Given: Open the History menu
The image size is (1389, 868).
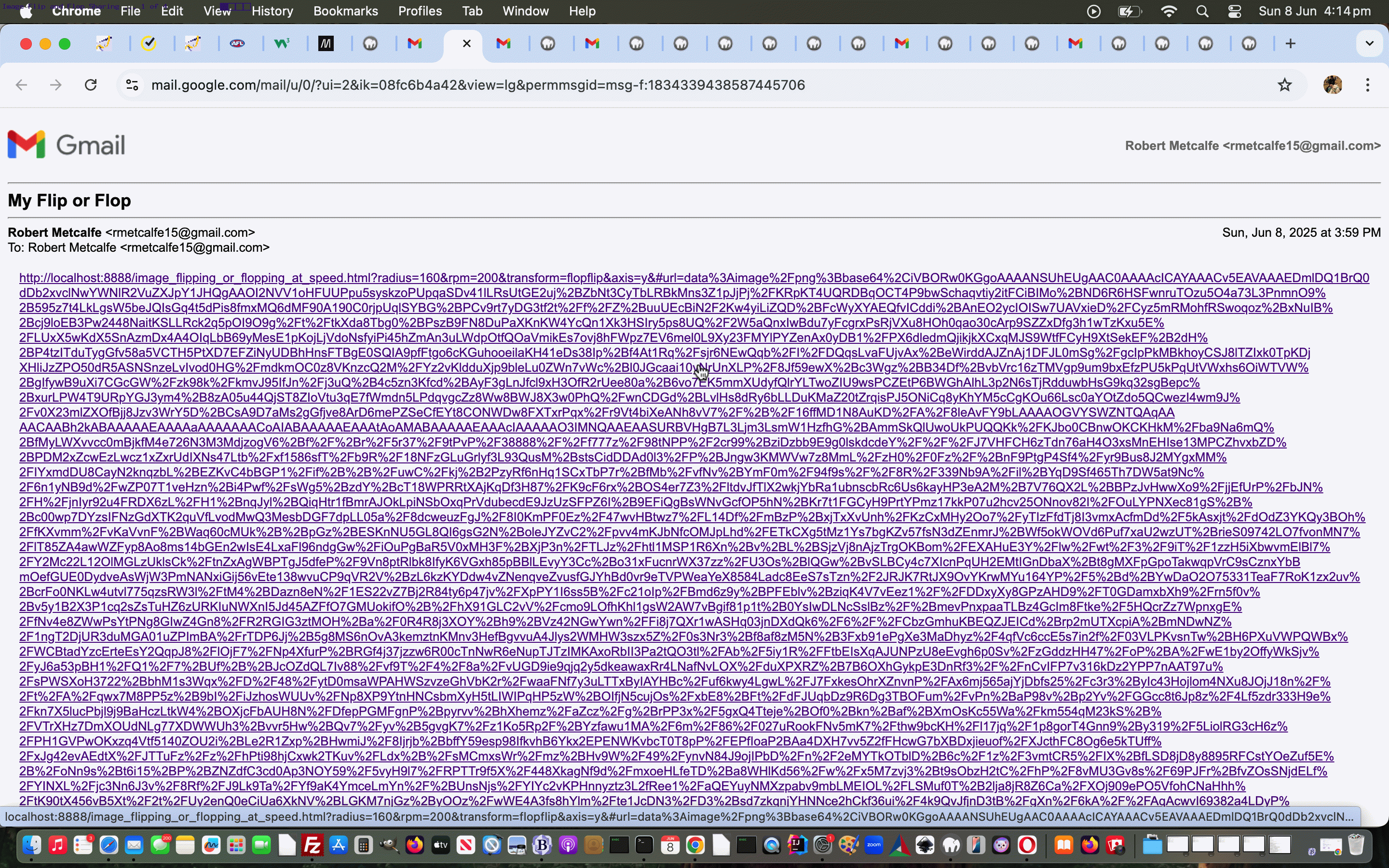Looking at the screenshot, I should click(272, 11).
